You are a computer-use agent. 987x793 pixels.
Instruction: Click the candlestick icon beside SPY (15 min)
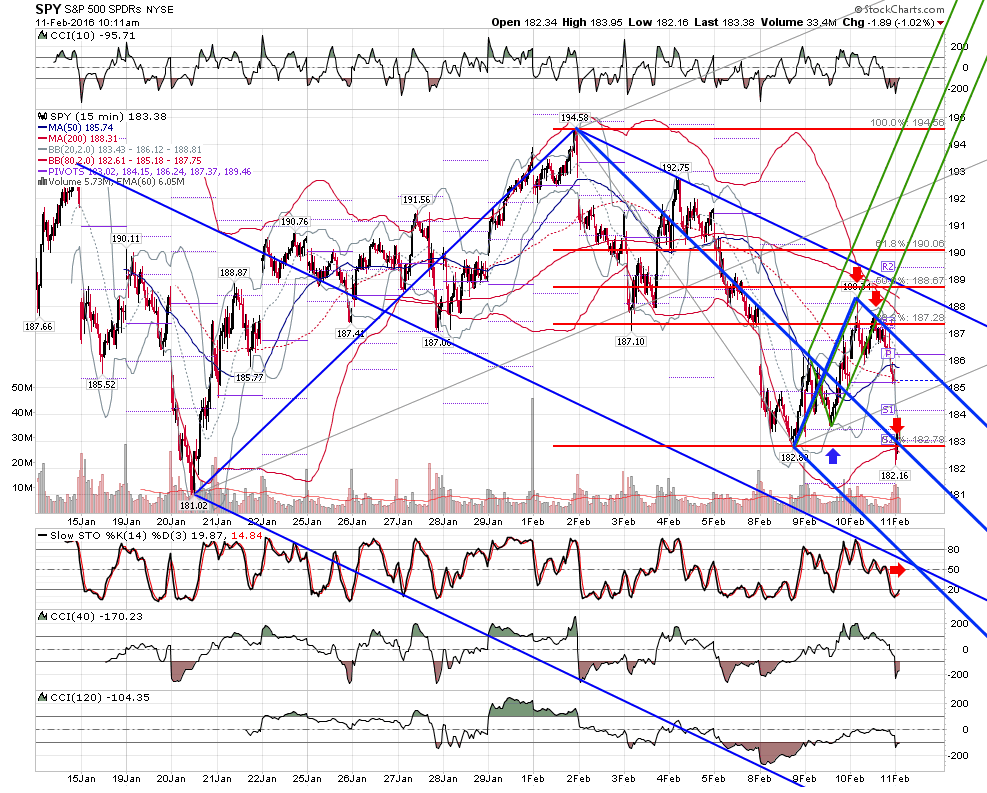pyautogui.click(x=43, y=116)
